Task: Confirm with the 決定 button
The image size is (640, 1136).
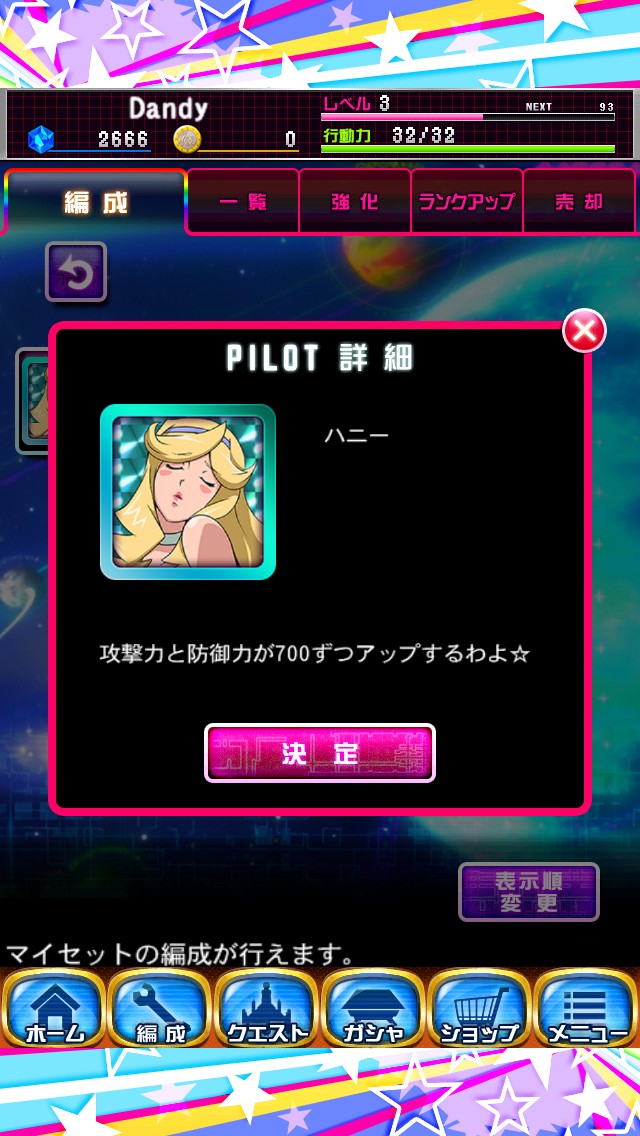Action: [320, 753]
